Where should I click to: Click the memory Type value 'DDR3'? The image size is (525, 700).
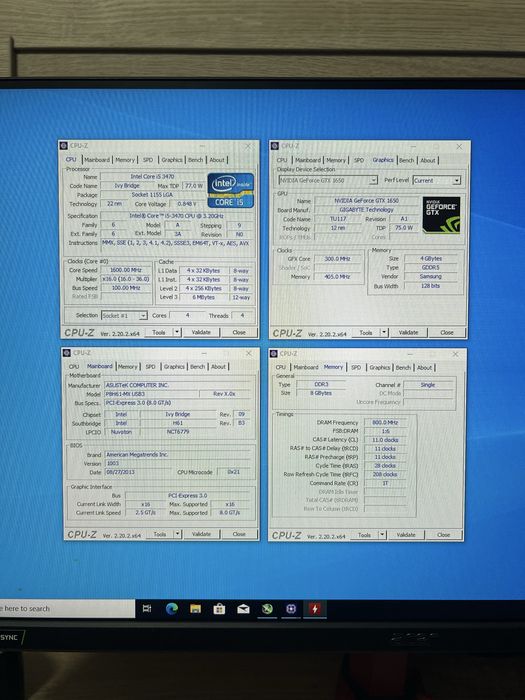pos(321,384)
